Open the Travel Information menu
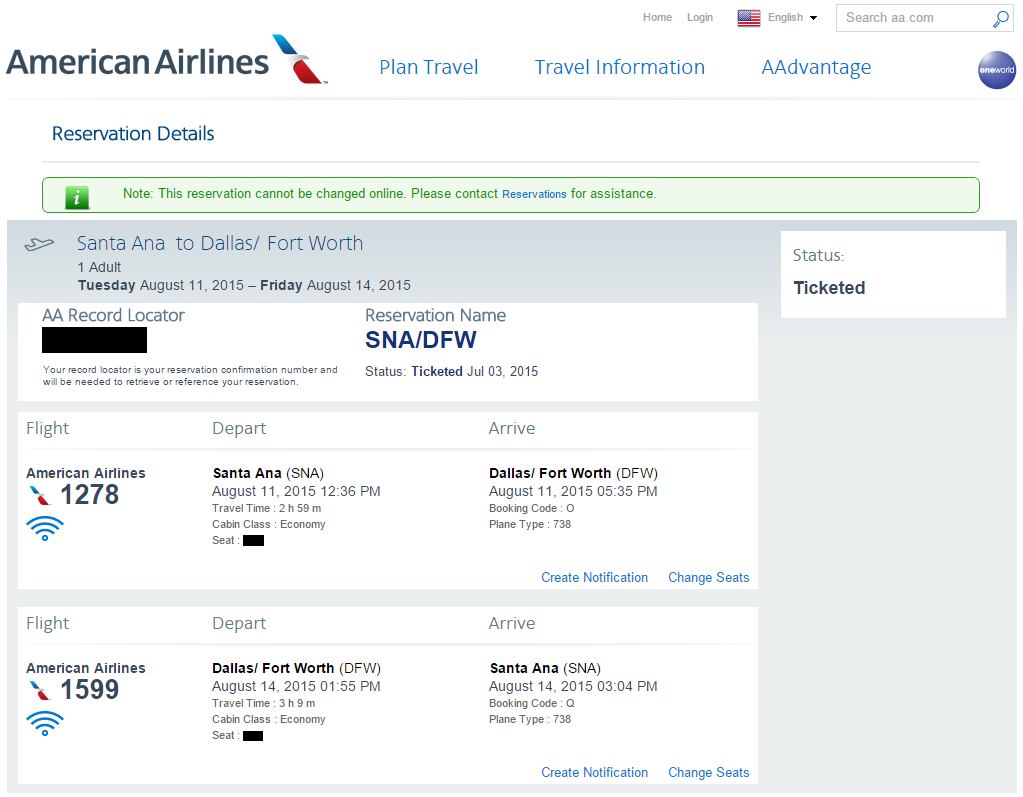Screen dimensions: 1023x797 coord(620,67)
